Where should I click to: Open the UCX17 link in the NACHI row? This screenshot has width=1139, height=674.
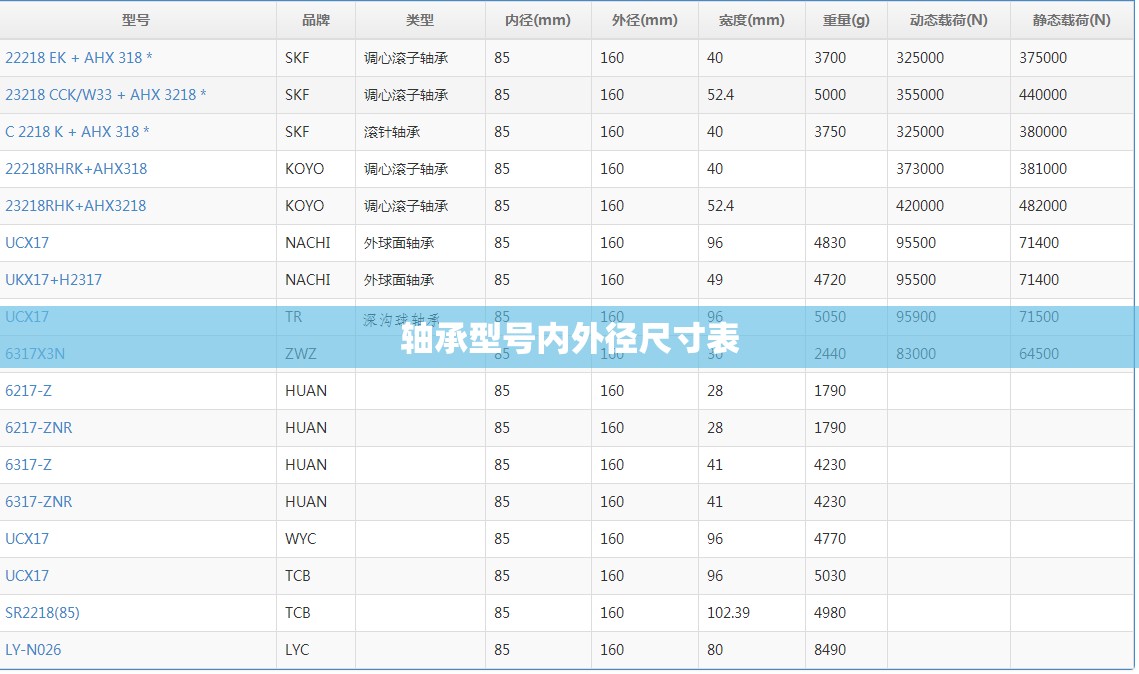pos(27,243)
